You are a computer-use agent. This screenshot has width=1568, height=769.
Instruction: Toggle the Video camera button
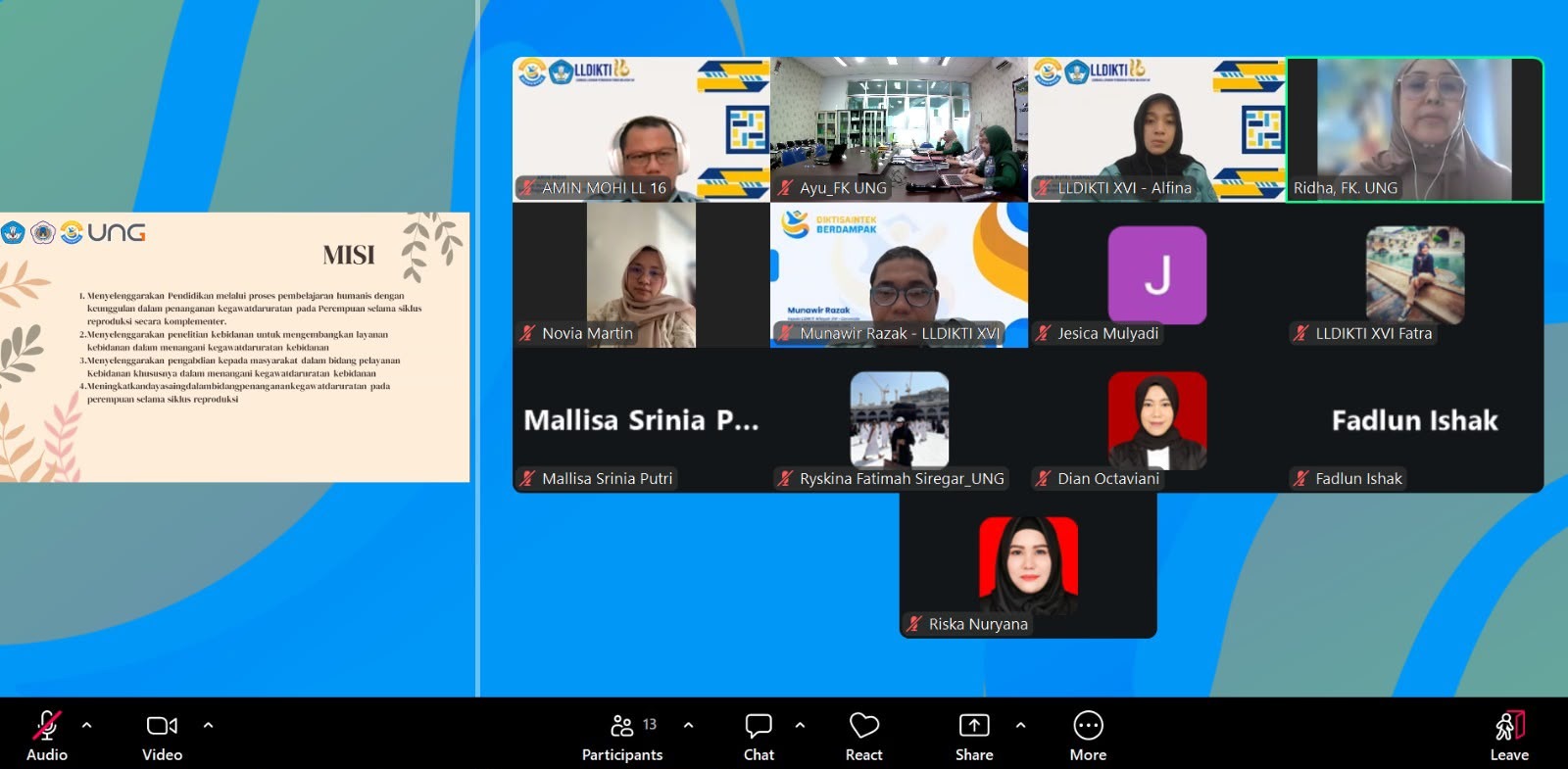click(x=162, y=726)
